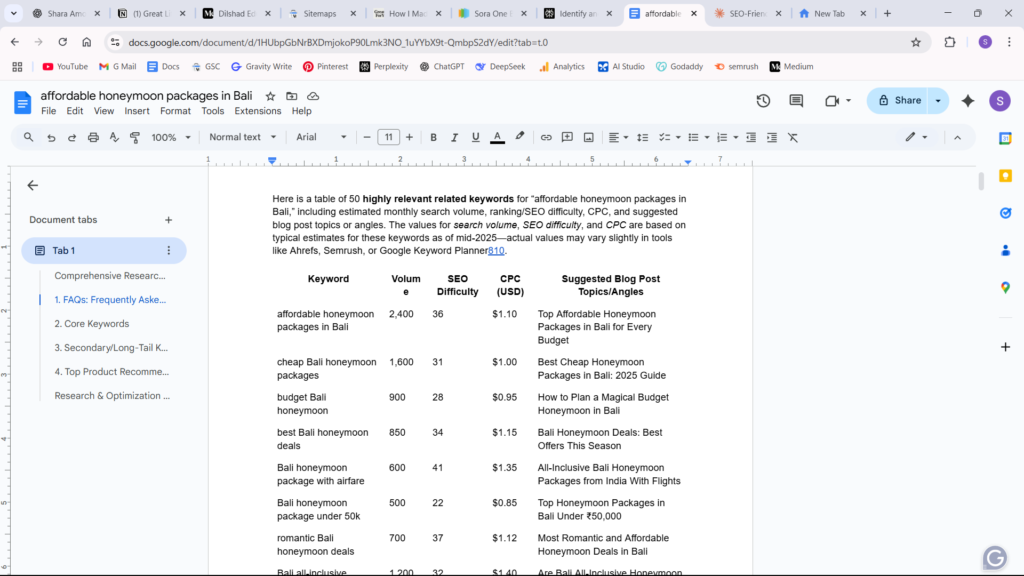The height and width of the screenshot is (576, 1024).
Task: Open the comments panel icon
Action: coord(796,101)
